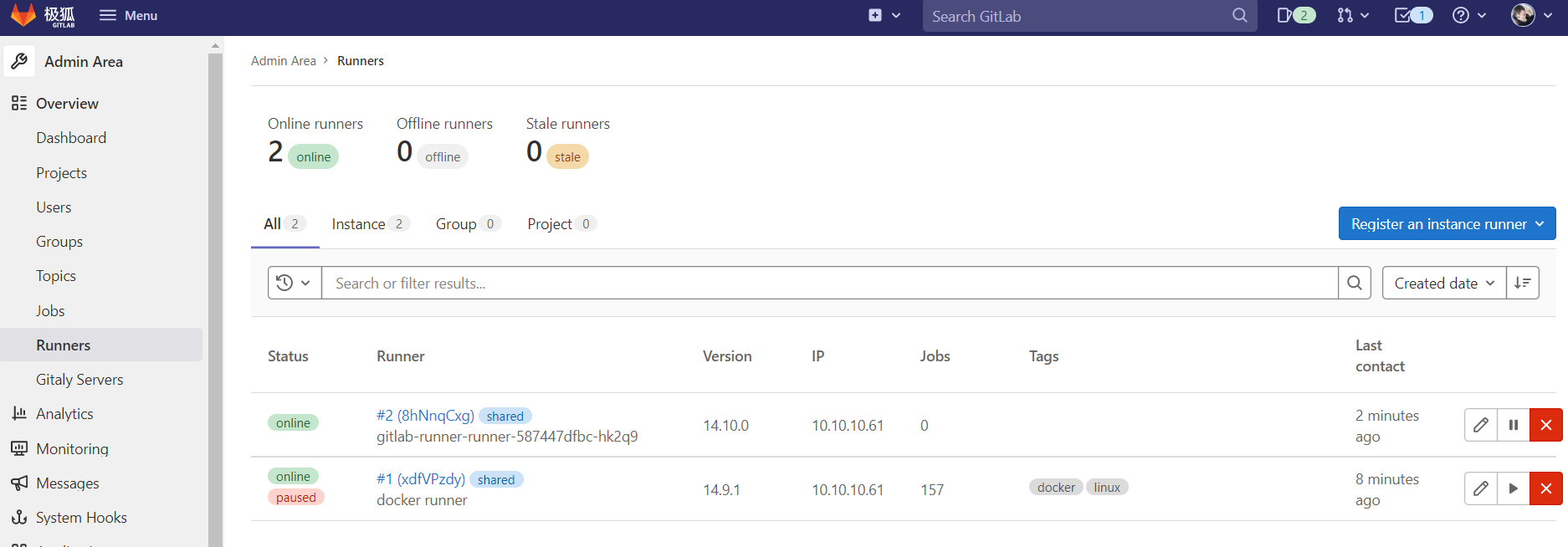Open the Created date sort dropdown
This screenshot has height=547, width=1568.
point(1444,283)
